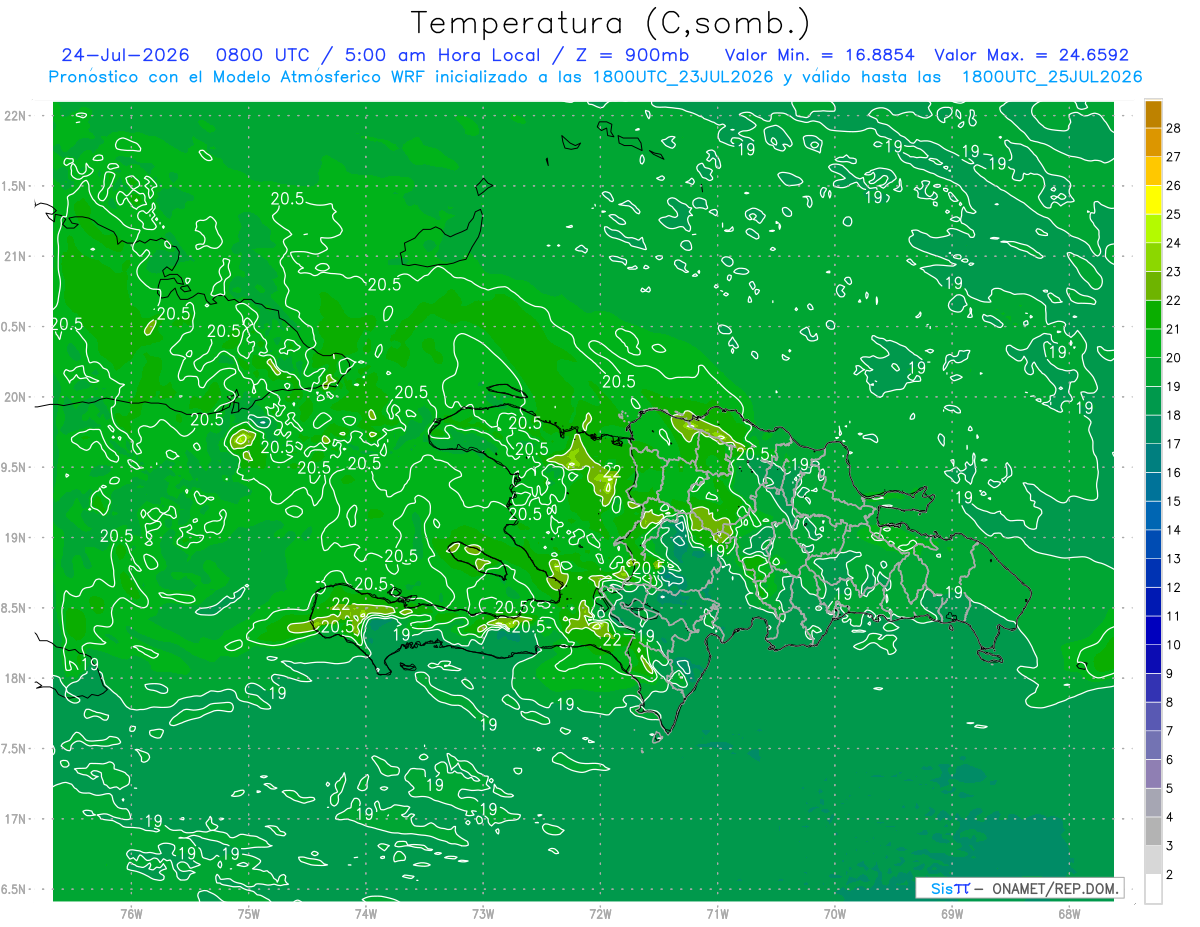The image size is (1200, 927).
Task: Click the ONAMET/REP.DOM. credit label
Action: [1057, 888]
